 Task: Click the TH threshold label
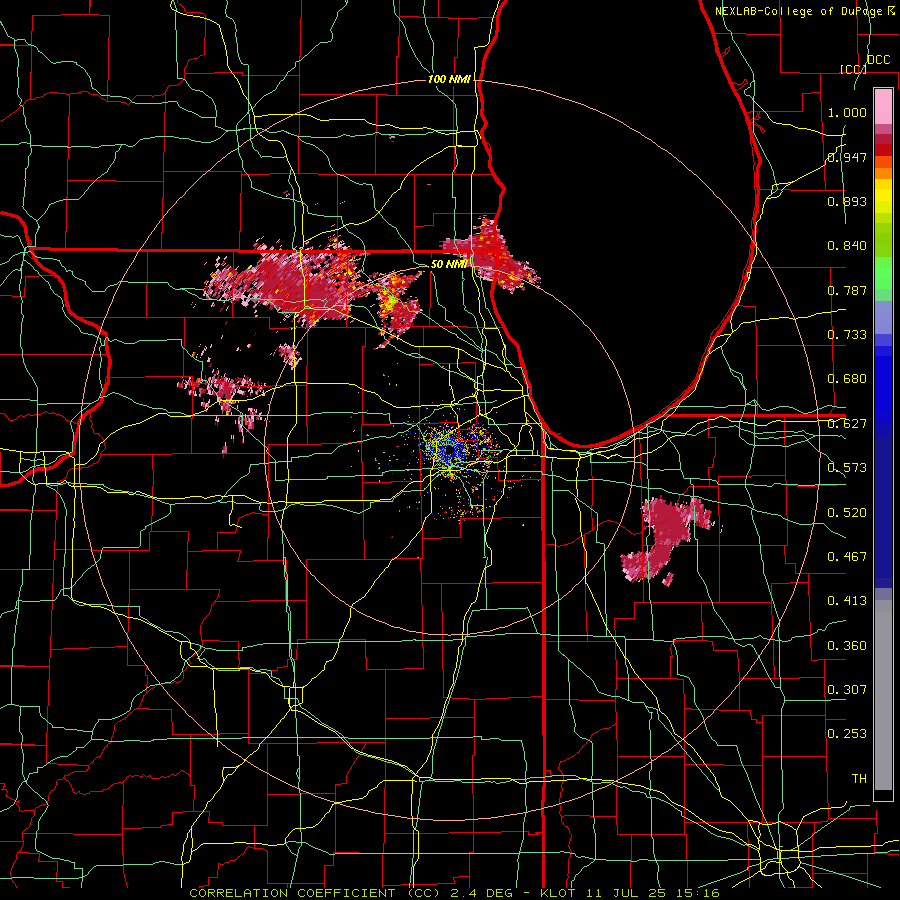pyautogui.click(x=859, y=779)
